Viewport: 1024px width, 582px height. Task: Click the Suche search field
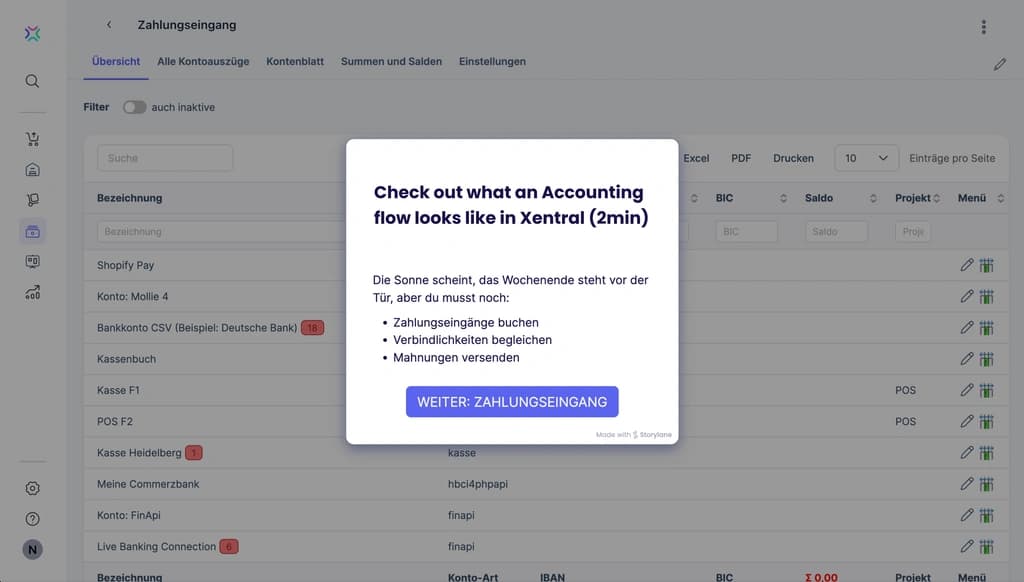tap(165, 158)
